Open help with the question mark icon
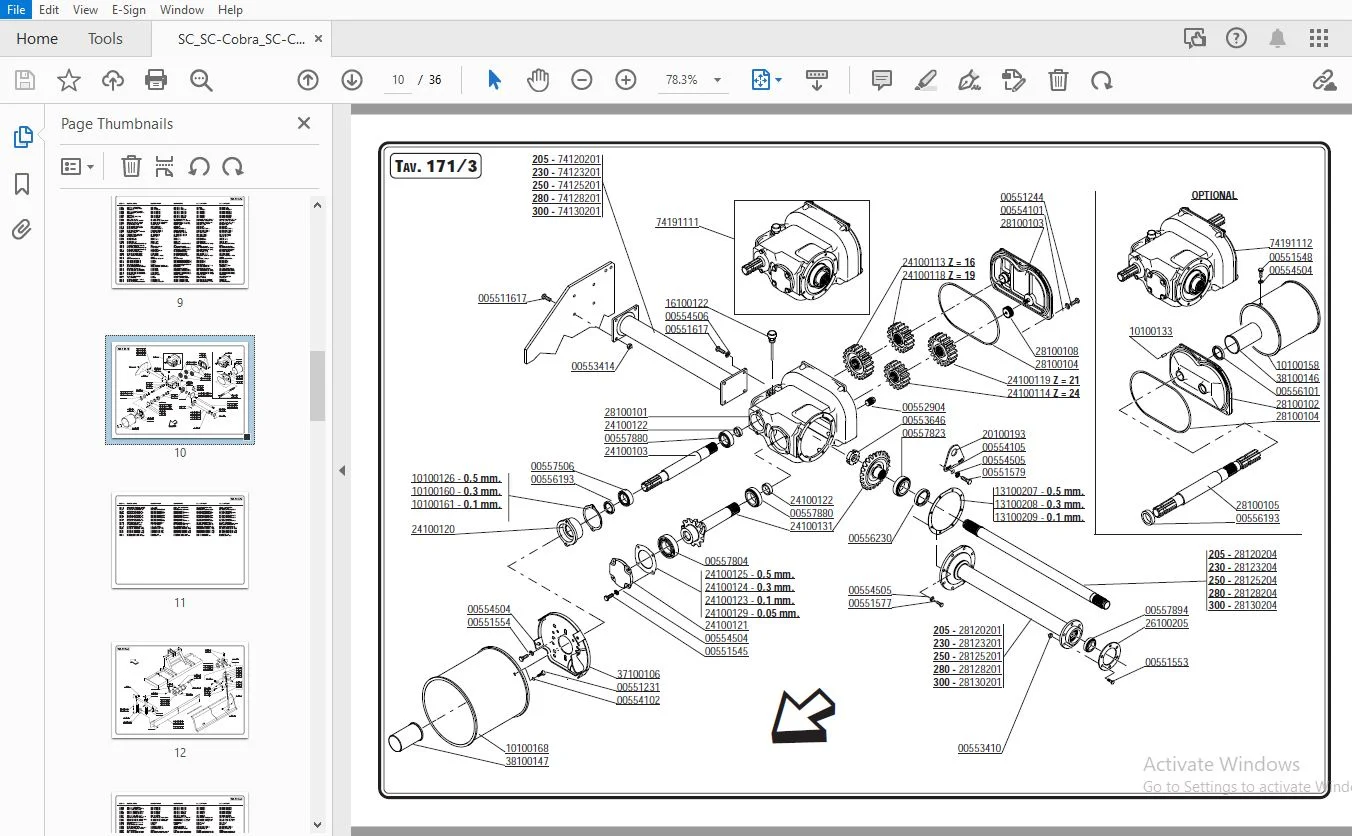The height and width of the screenshot is (836, 1352). click(1236, 39)
